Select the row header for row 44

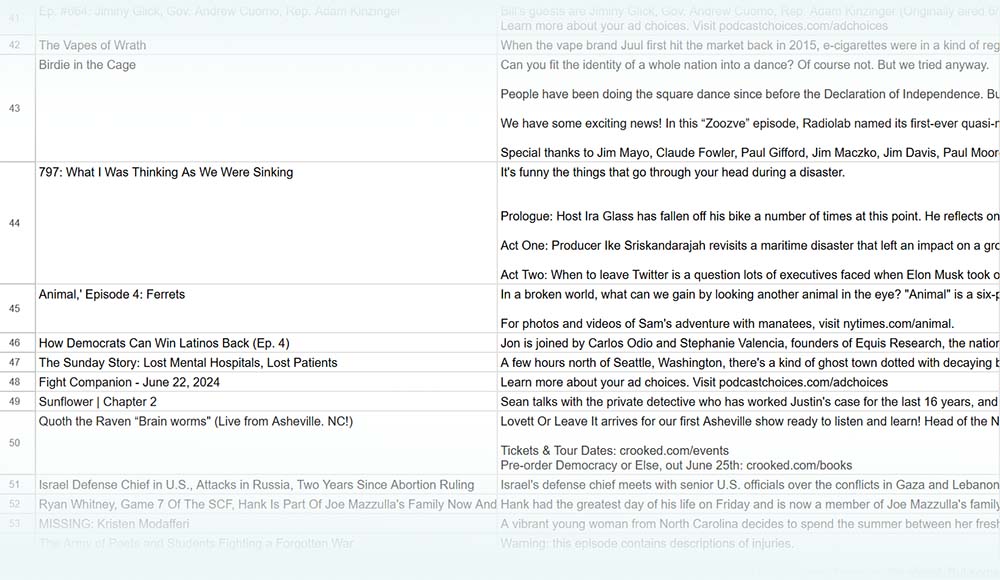click(16, 223)
